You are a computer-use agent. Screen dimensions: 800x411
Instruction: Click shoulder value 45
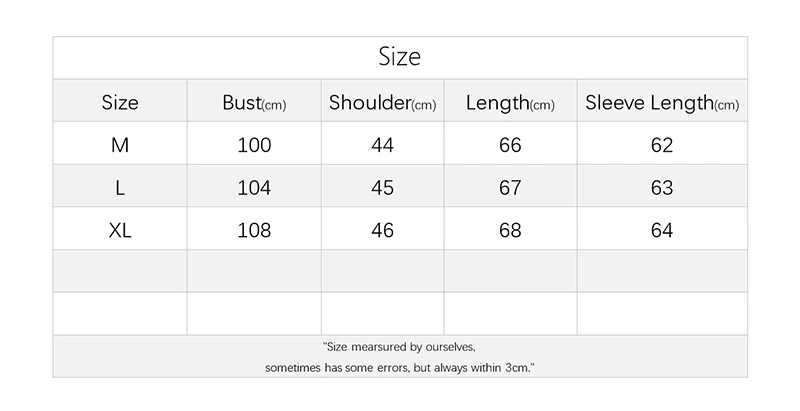click(382, 188)
